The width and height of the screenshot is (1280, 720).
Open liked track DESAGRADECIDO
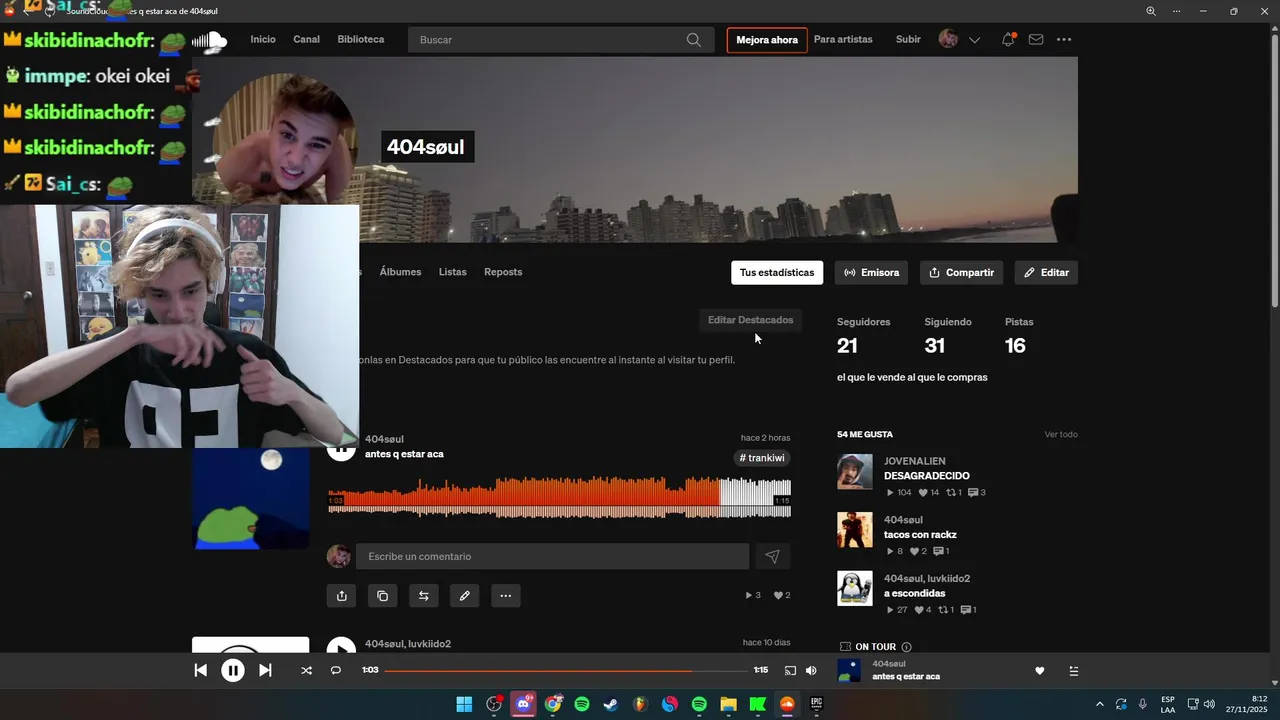pyautogui.click(x=926, y=476)
